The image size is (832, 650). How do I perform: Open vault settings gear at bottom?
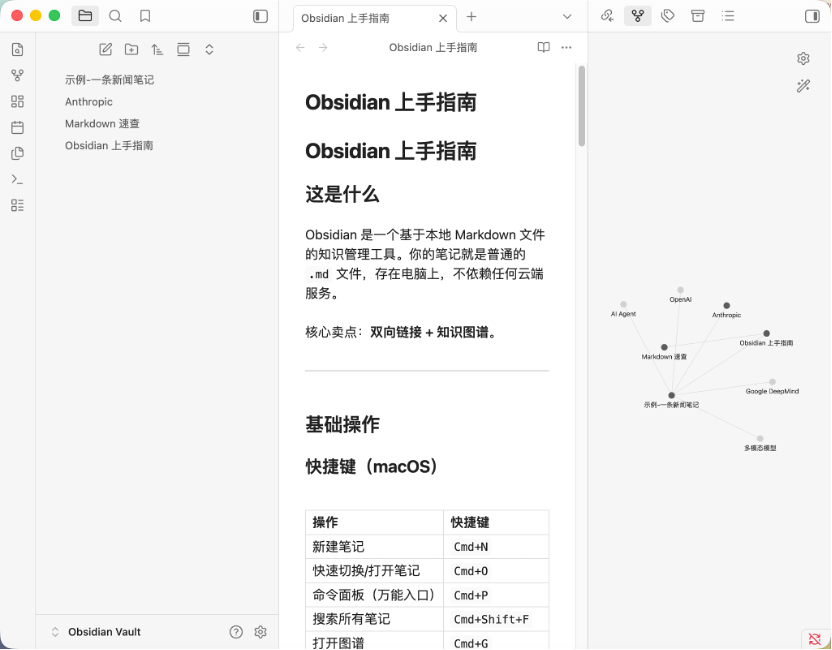click(260, 632)
